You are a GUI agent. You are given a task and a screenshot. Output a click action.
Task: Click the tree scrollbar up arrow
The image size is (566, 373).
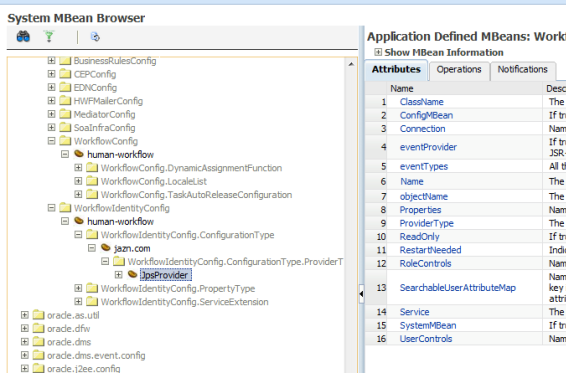[351, 64]
